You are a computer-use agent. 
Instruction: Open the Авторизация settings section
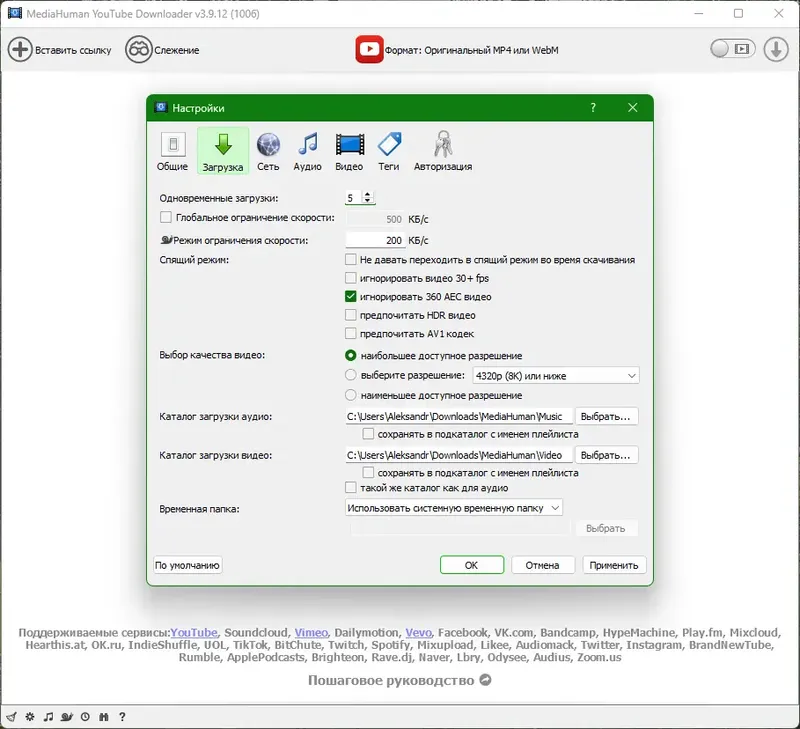click(x=442, y=148)
